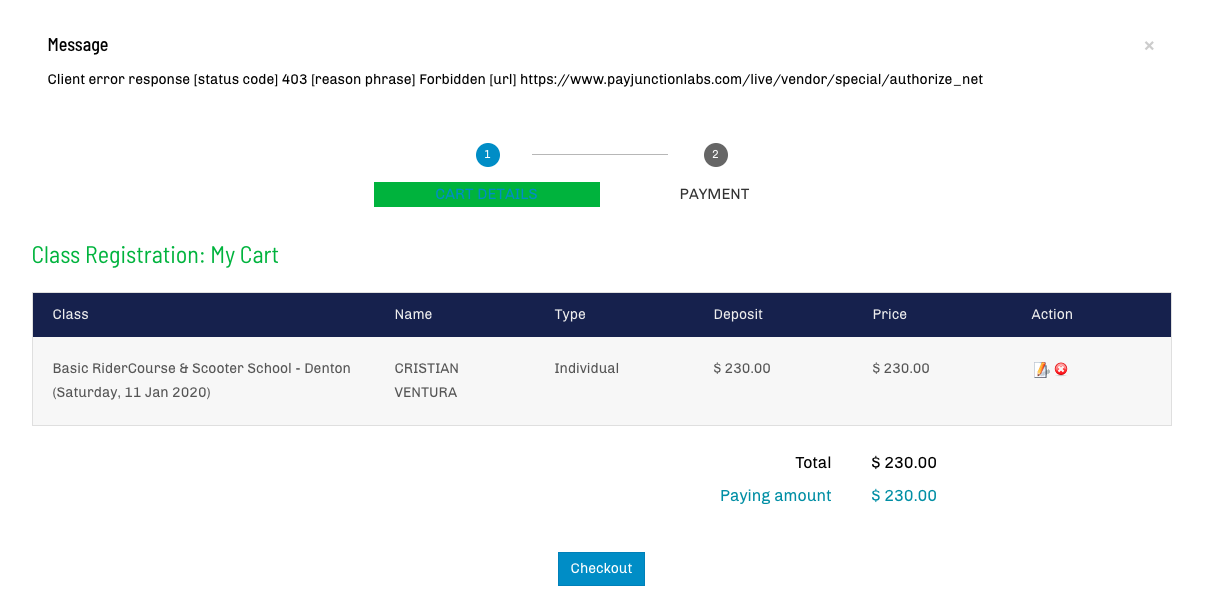This screenshot has height=605, width=1228.
Task: Click the Class column header
Action: [71, 315]
